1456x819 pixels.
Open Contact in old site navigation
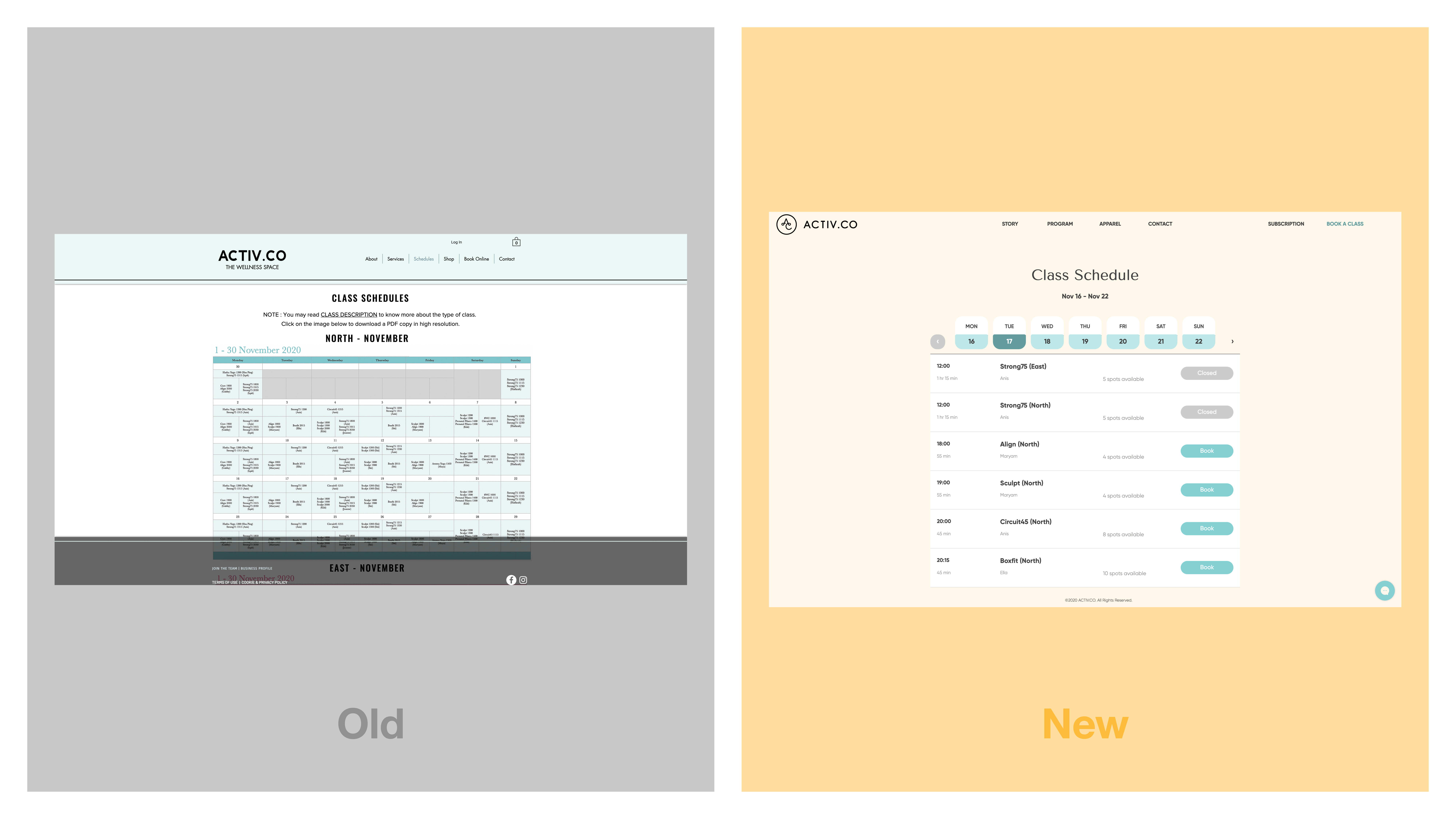tap(507, 259)
